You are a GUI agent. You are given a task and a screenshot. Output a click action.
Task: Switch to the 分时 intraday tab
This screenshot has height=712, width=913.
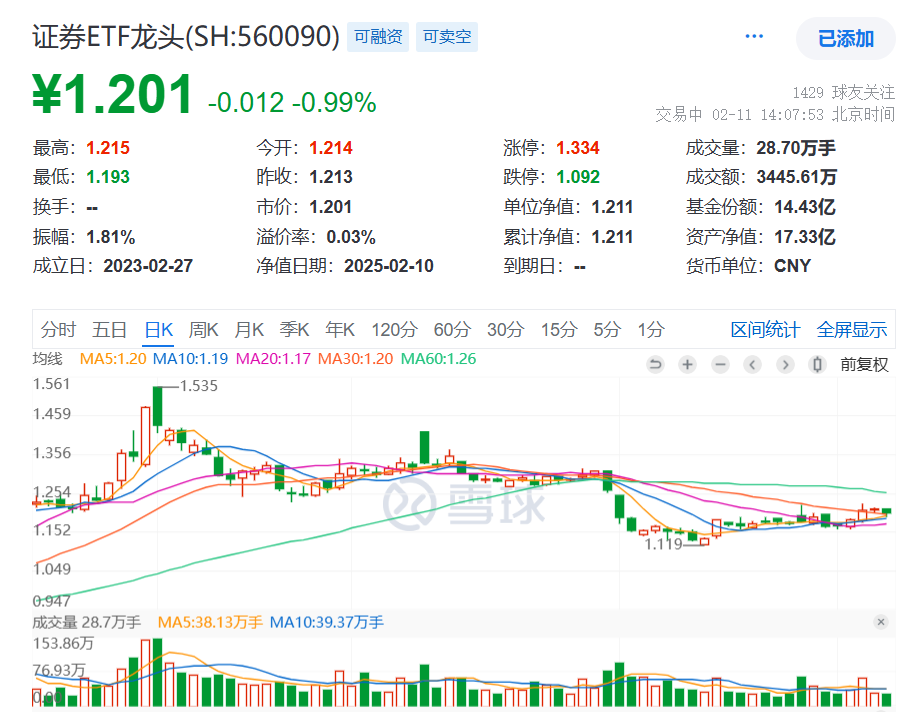(58, 328)
